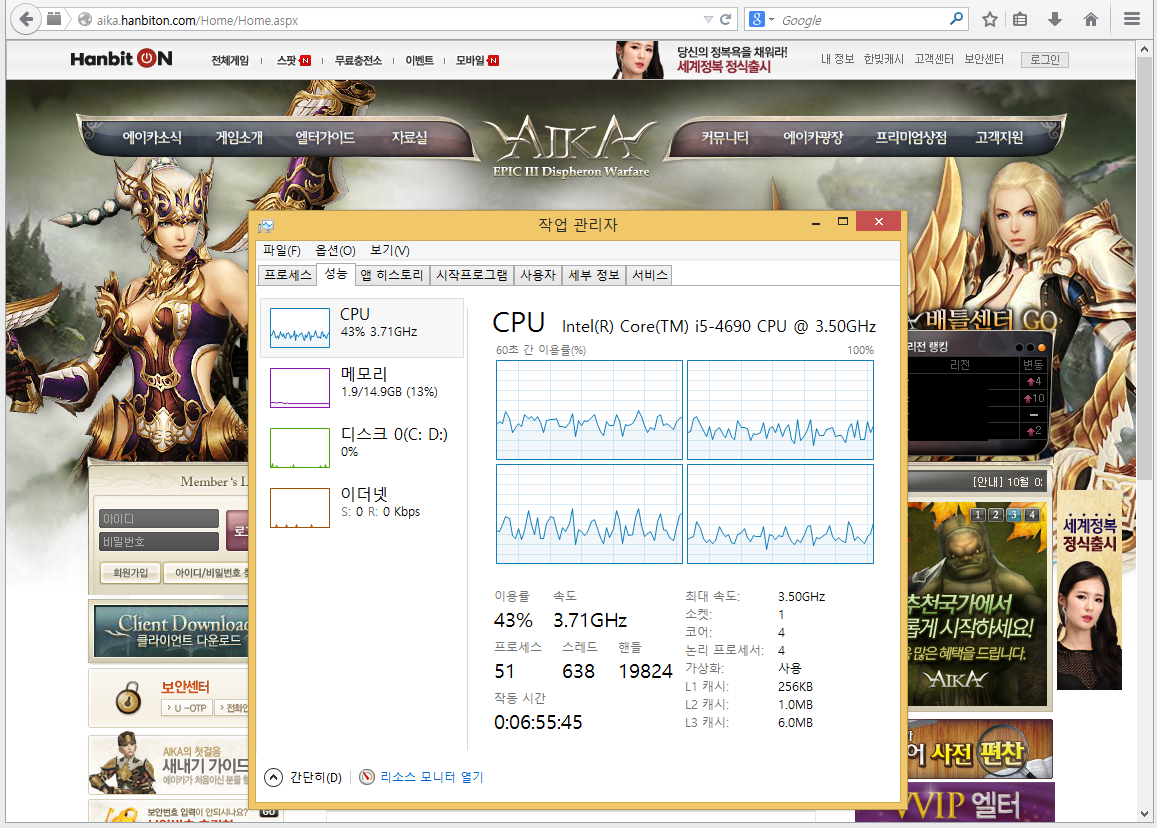Maximize the 작업 관리자 window
The image size is (1157, 828).
tap(843, 222)
